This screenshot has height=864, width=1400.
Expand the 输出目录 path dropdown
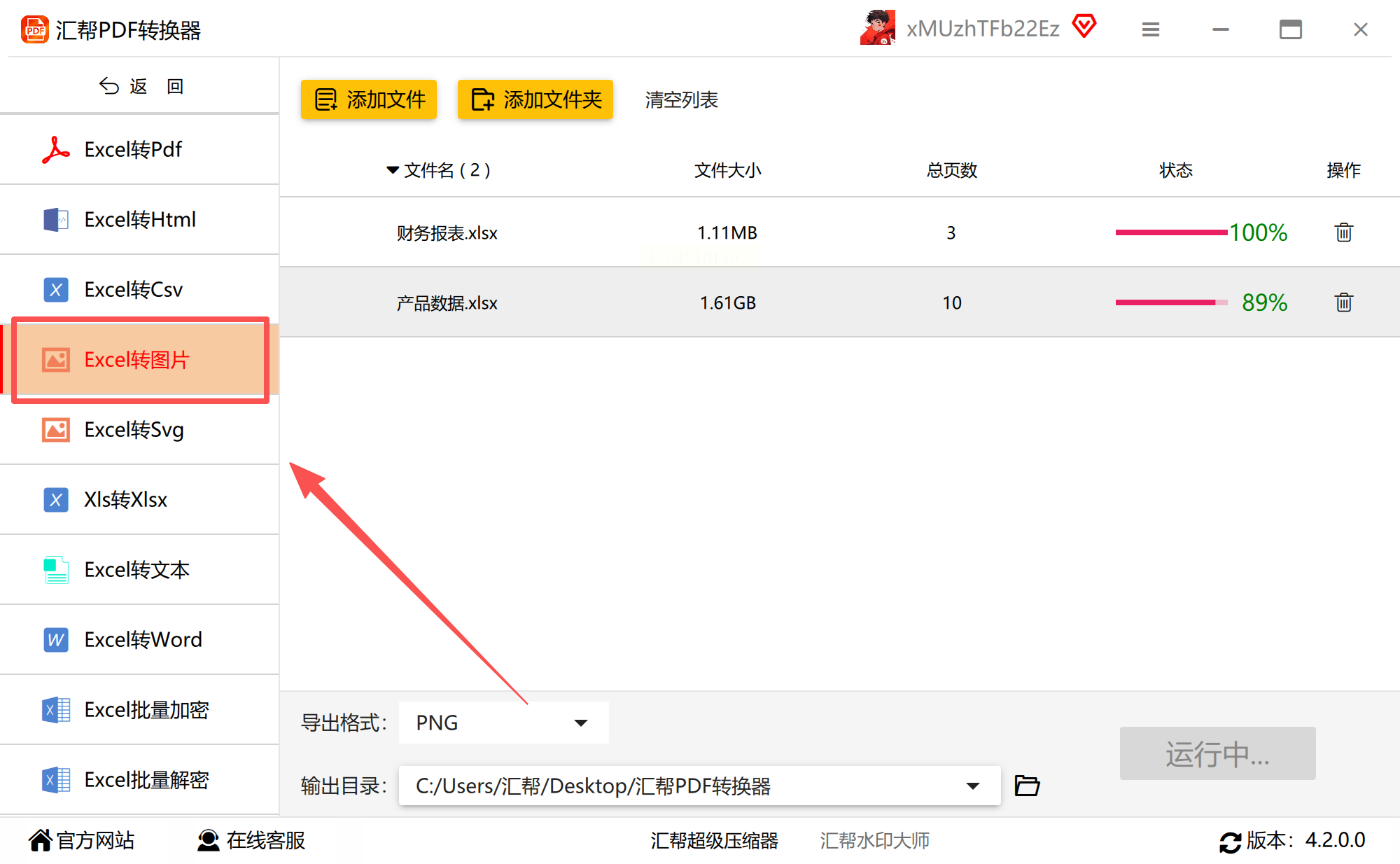point(972,786)
